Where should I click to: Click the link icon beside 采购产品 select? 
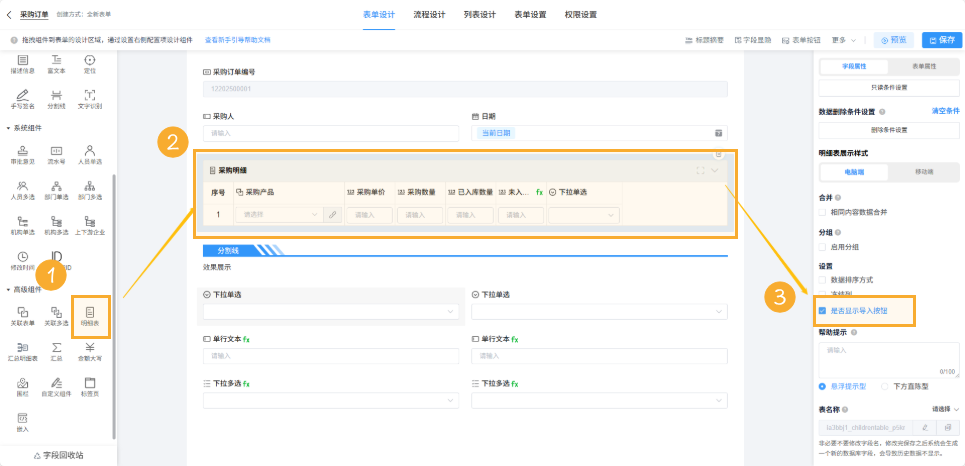click(x=332, y=215)
